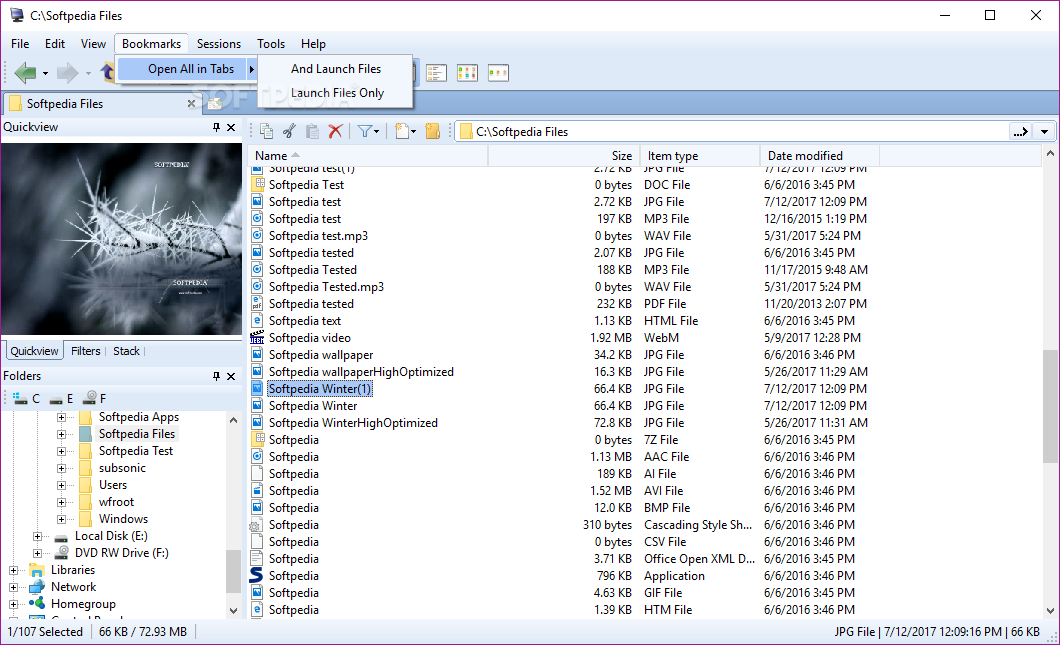Select drive C in Folders toolbar
This screenshot has width=1060, height=645.
[27, 398]
